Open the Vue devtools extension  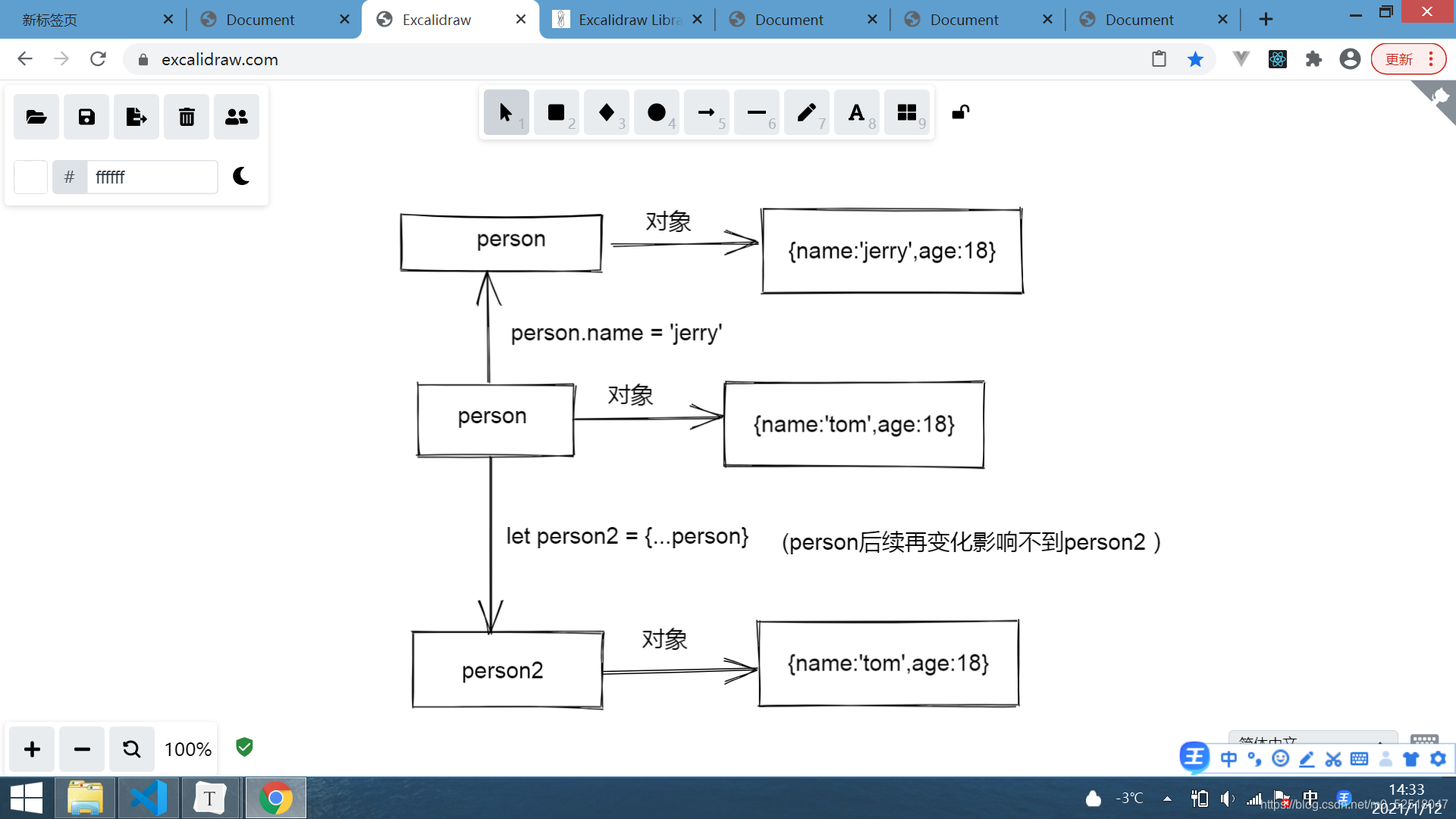1241,59
